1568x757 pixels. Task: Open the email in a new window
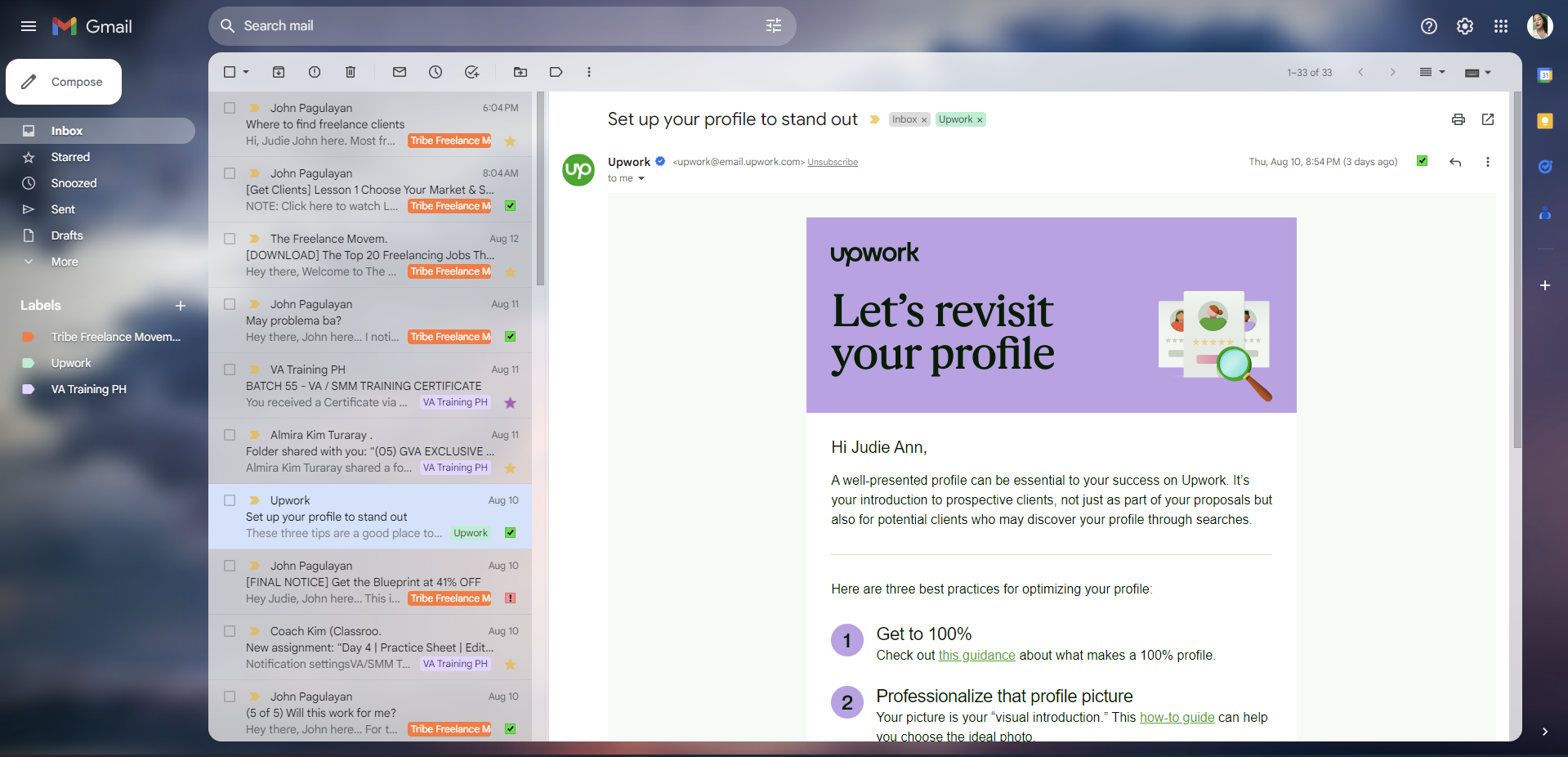click(1488, 119)
